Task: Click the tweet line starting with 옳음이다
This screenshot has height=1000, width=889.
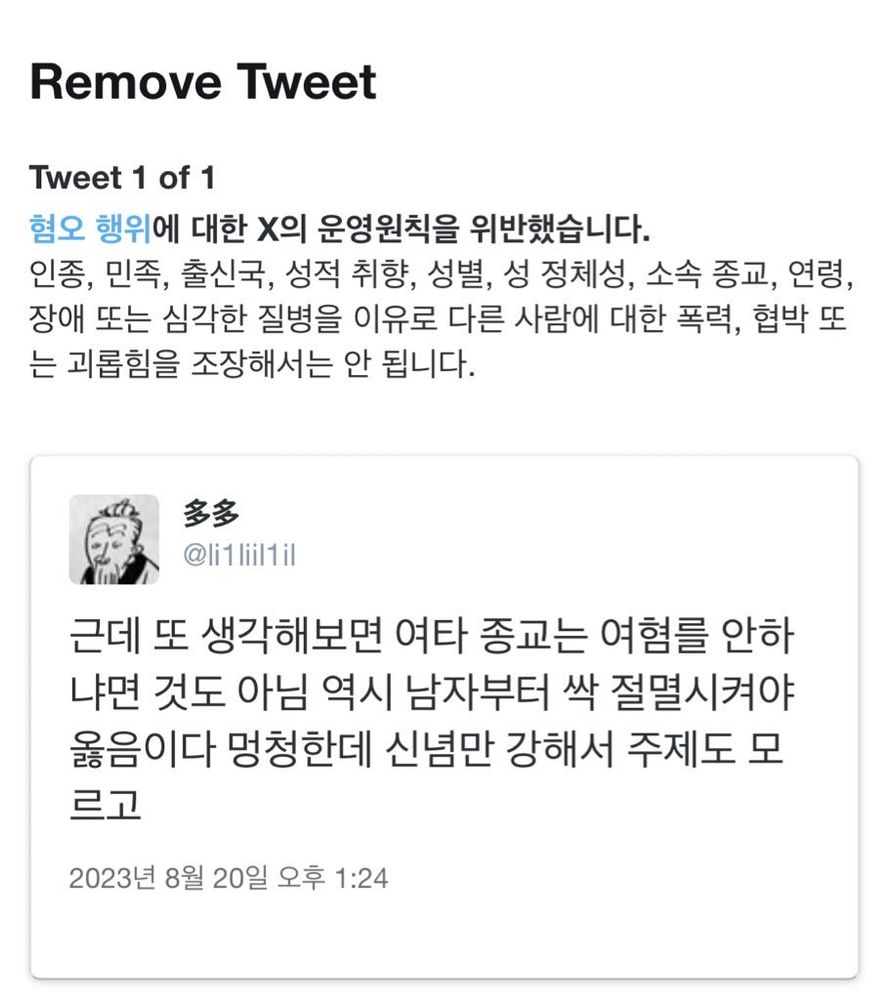Action: [x=426, y=748]
